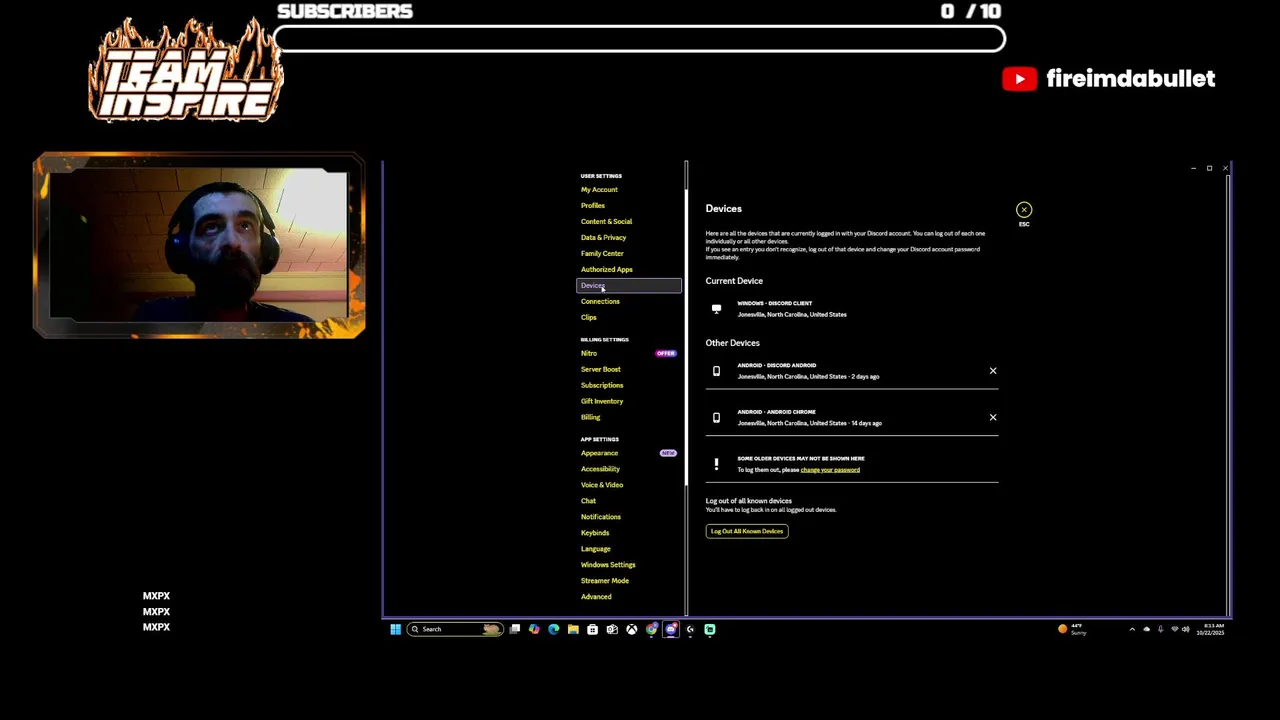The image size is (1280, 720).
Task: Open Billing settings
Action: click(x=590, y=418)
